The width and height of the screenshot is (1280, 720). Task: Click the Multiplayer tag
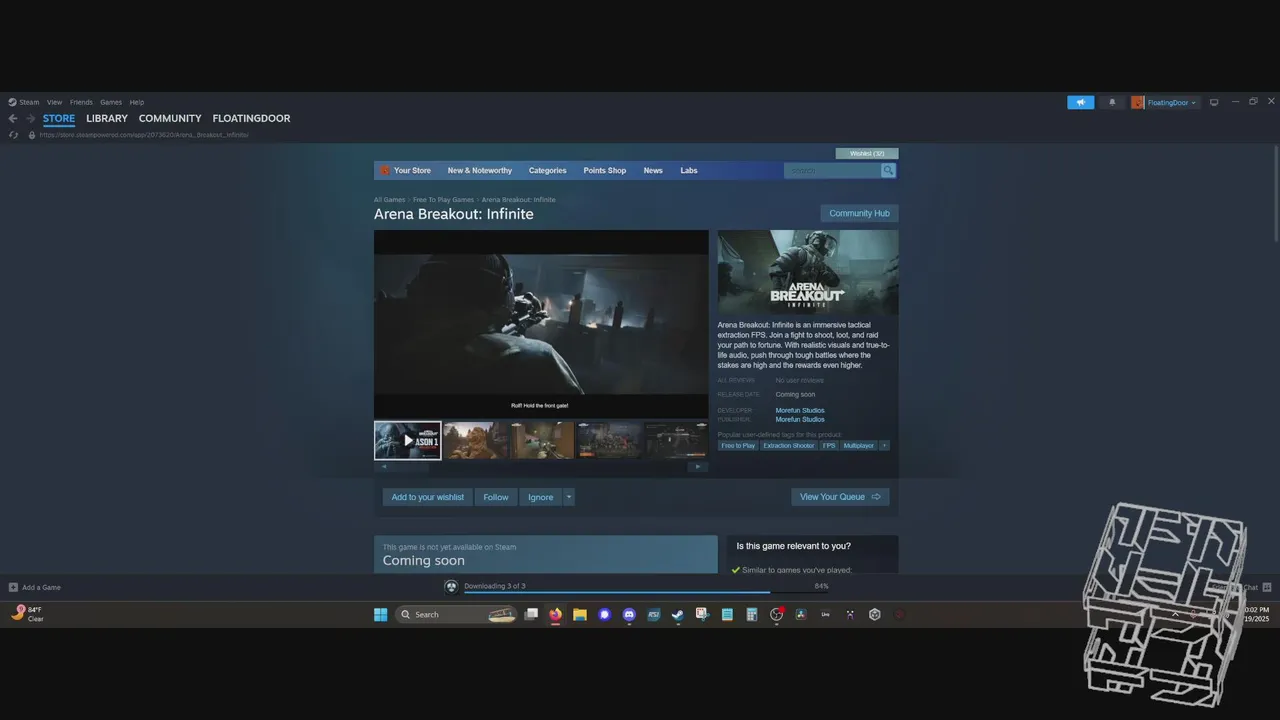[x=859, y=445]
